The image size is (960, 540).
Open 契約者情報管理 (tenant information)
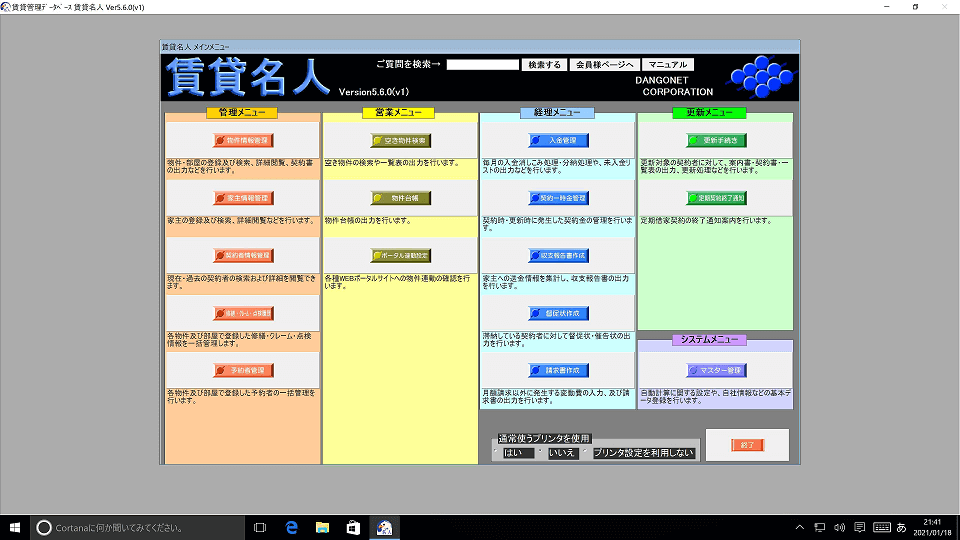pyautogui.click(x=243, y=256)
